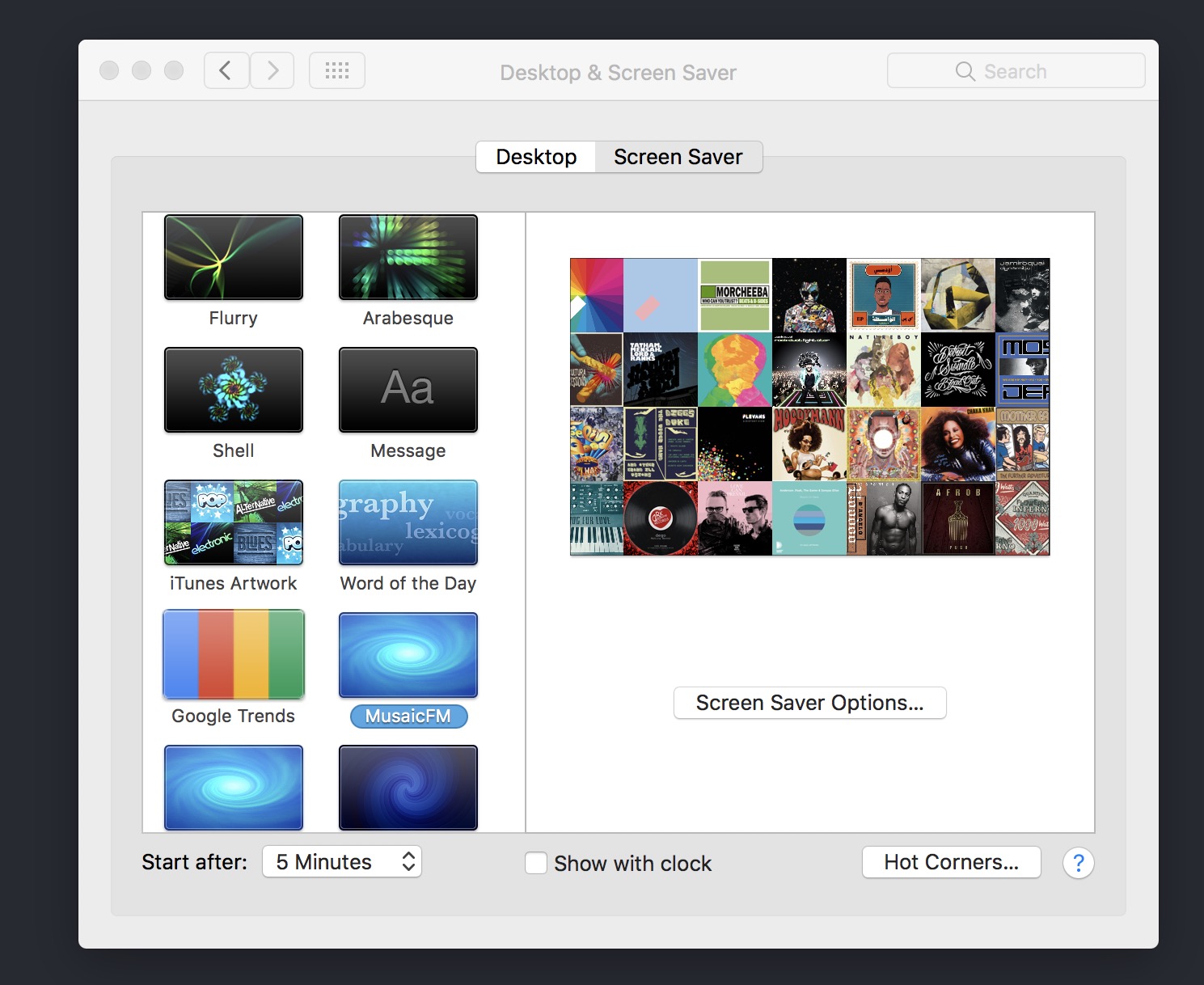This screenshot has width=1204, height=985.
Task: Select Word of the Day screen saver
Action: coord(408,522)
